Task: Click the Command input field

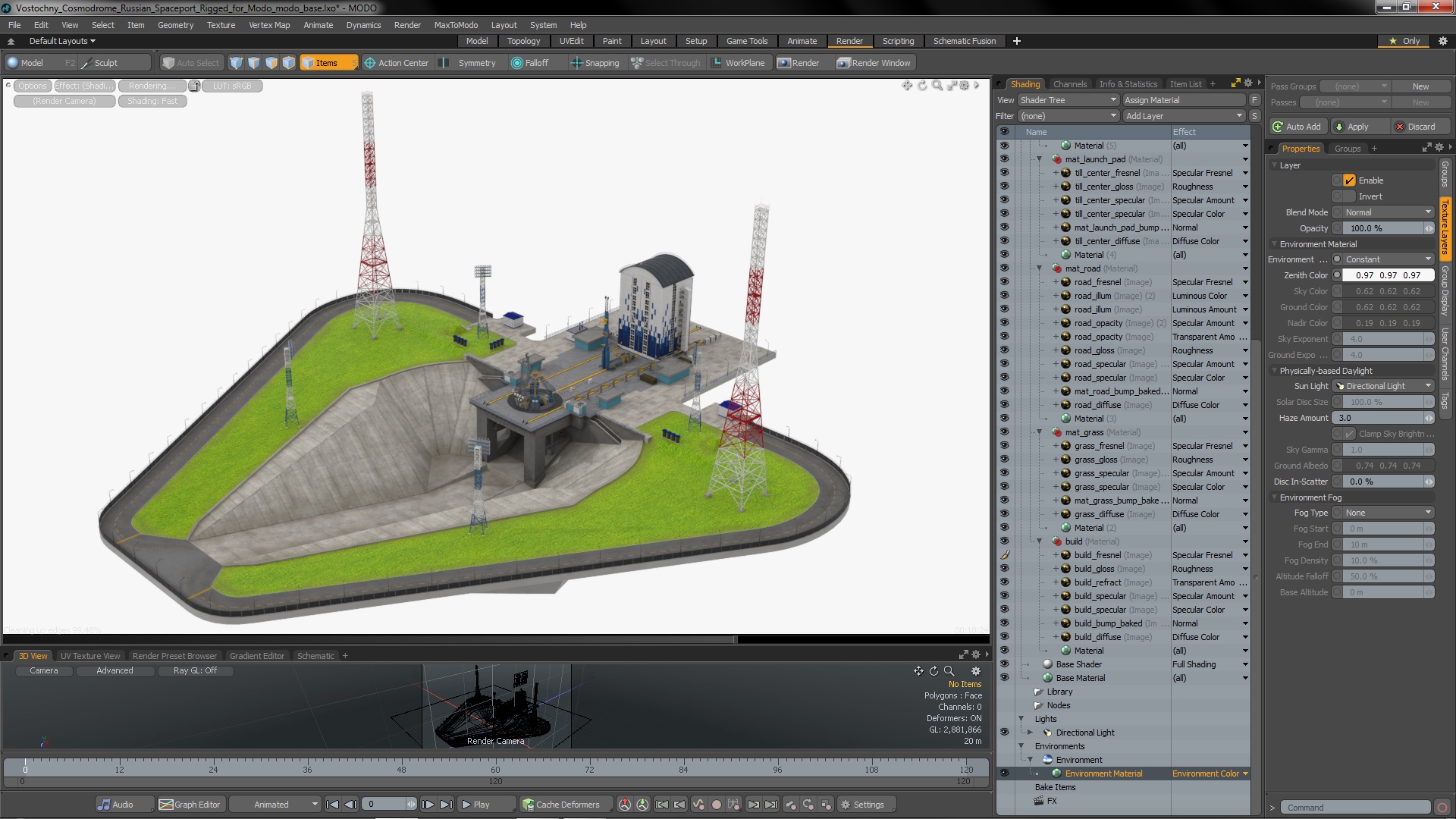Action: (x=1355, y=808)
